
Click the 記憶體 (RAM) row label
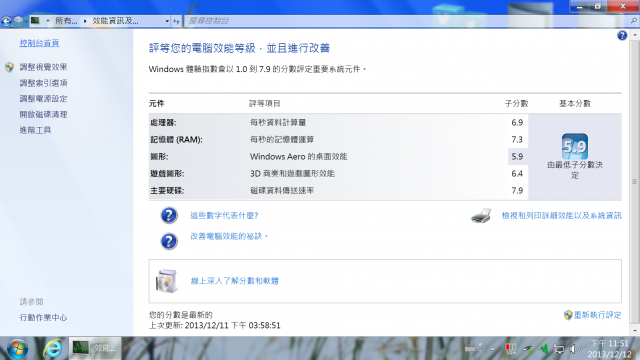coord(176,140)
